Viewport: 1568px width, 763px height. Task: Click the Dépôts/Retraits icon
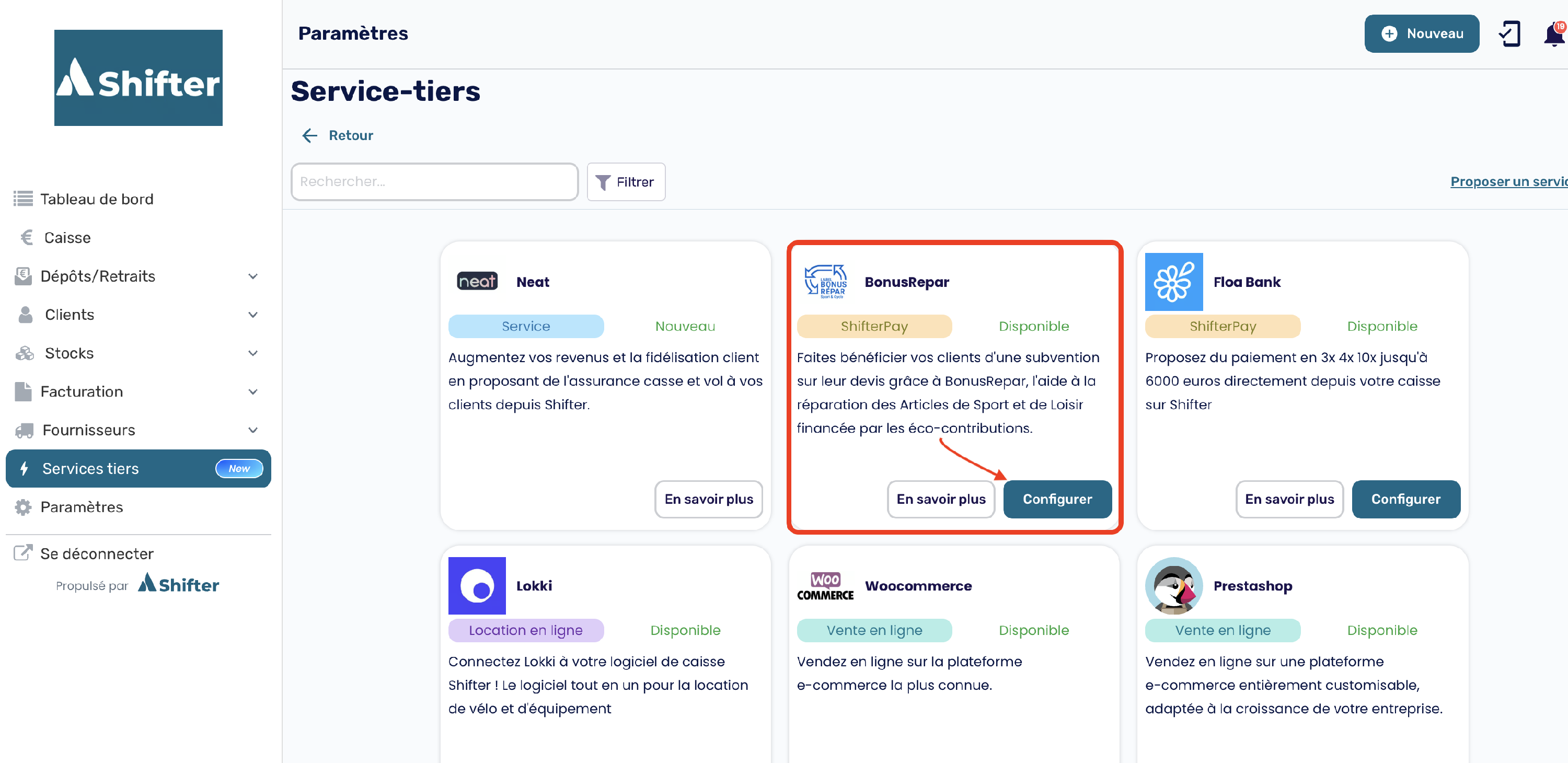pos(23,276)
